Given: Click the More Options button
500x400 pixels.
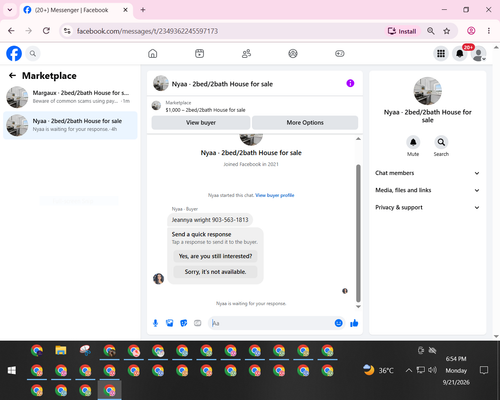Looking at the screenshot, I should click(305, 122).
